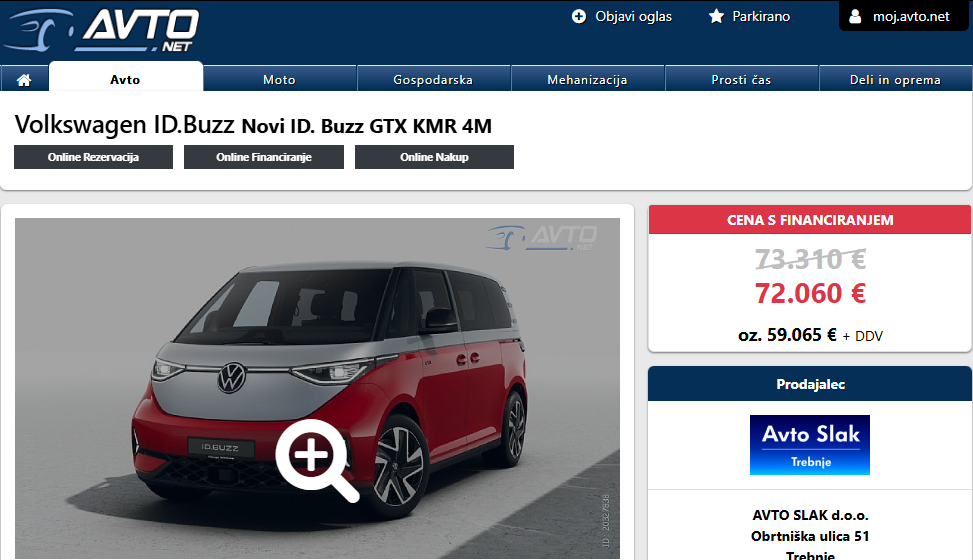This screenshot has height=560, width=973.
Task: Open the Avto Slak Trebnje dealer logo
Action: pos(810,445)
